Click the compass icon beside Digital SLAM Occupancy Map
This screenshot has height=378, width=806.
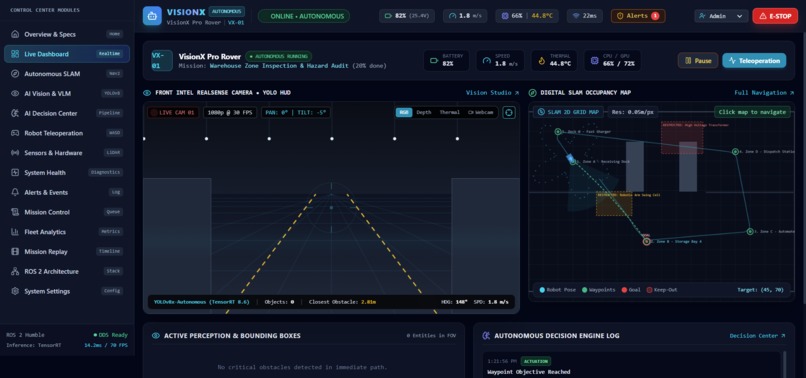[x=533, y=93]
